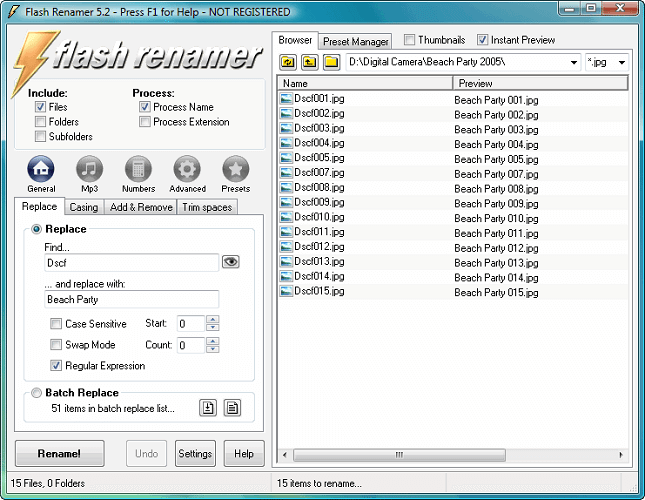The height and width of the screenshot is (500, 645).
Task: Switch to the Preset Manager tab
Action: [x=357, y=41]
